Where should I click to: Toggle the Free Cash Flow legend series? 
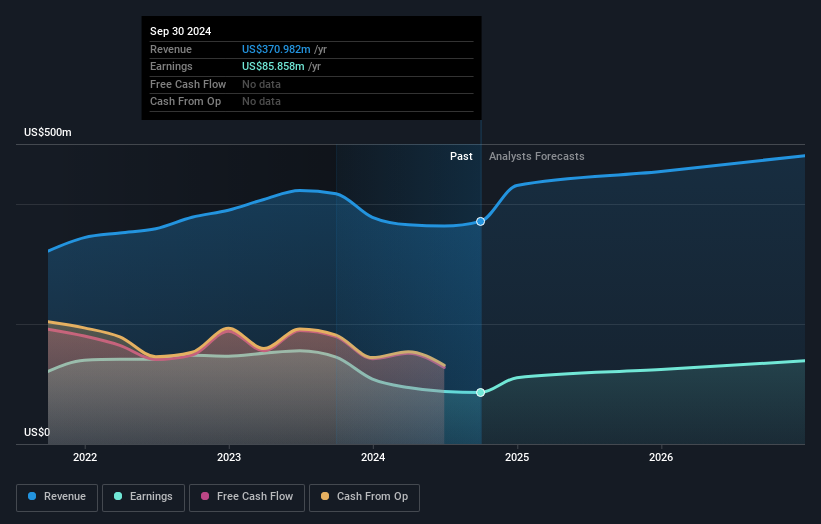247,497
